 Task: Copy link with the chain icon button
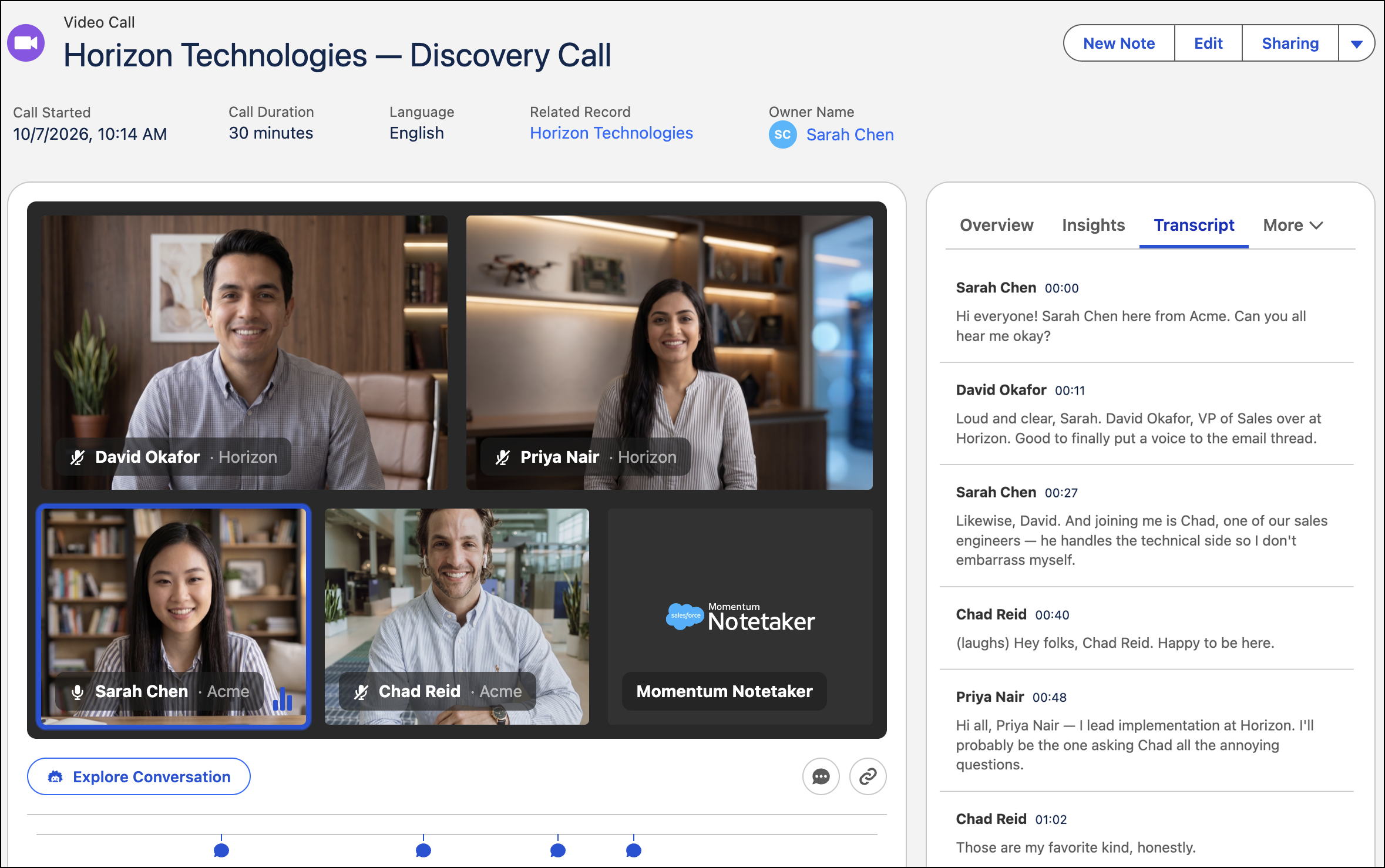pyautogui.click(x=868, y=776)
